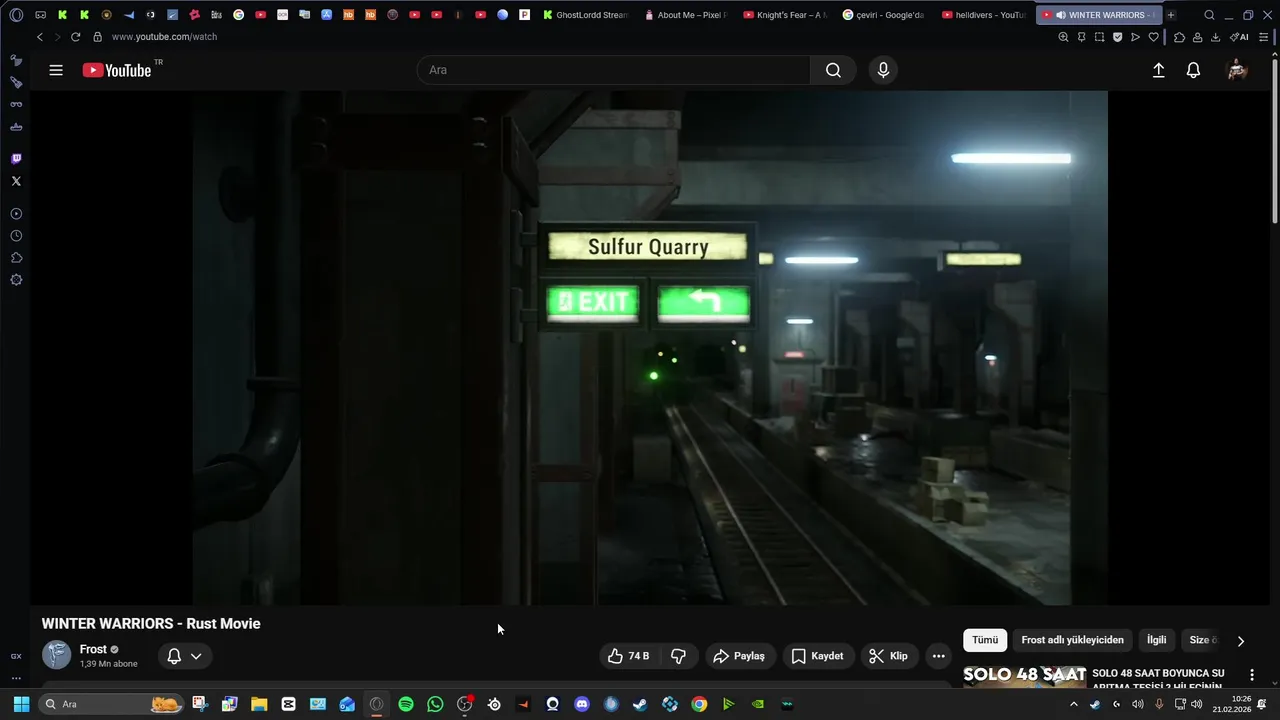Switch to the helldivers YouTube tab
Image resolution: width=1280 pixels, height=720 pixels.
(x=984, y=15)
